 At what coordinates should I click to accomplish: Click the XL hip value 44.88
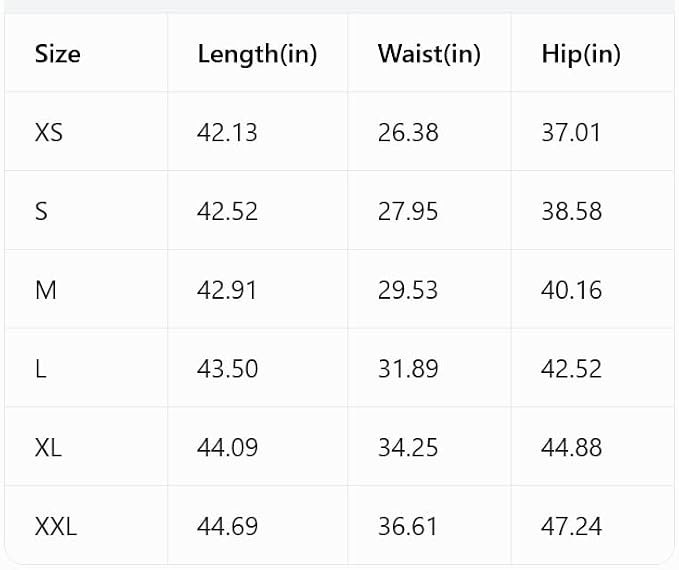(572, 447)
